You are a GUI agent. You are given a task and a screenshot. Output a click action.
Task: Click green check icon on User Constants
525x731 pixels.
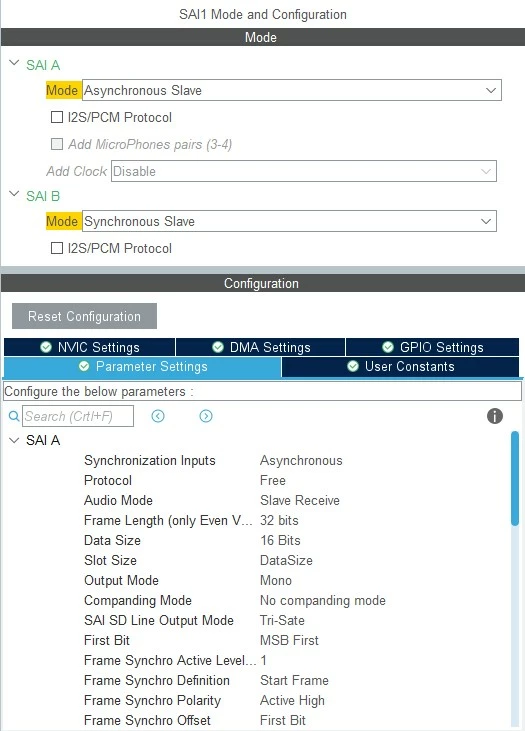[353, 366]
